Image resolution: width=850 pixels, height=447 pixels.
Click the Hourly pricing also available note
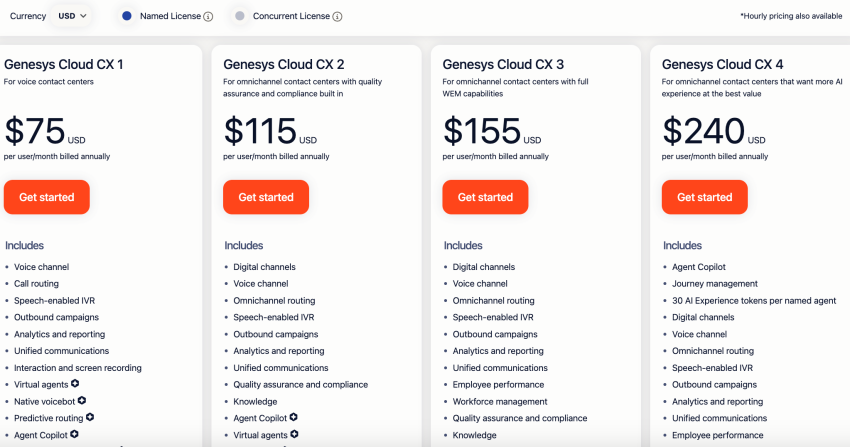coord(791,16)
